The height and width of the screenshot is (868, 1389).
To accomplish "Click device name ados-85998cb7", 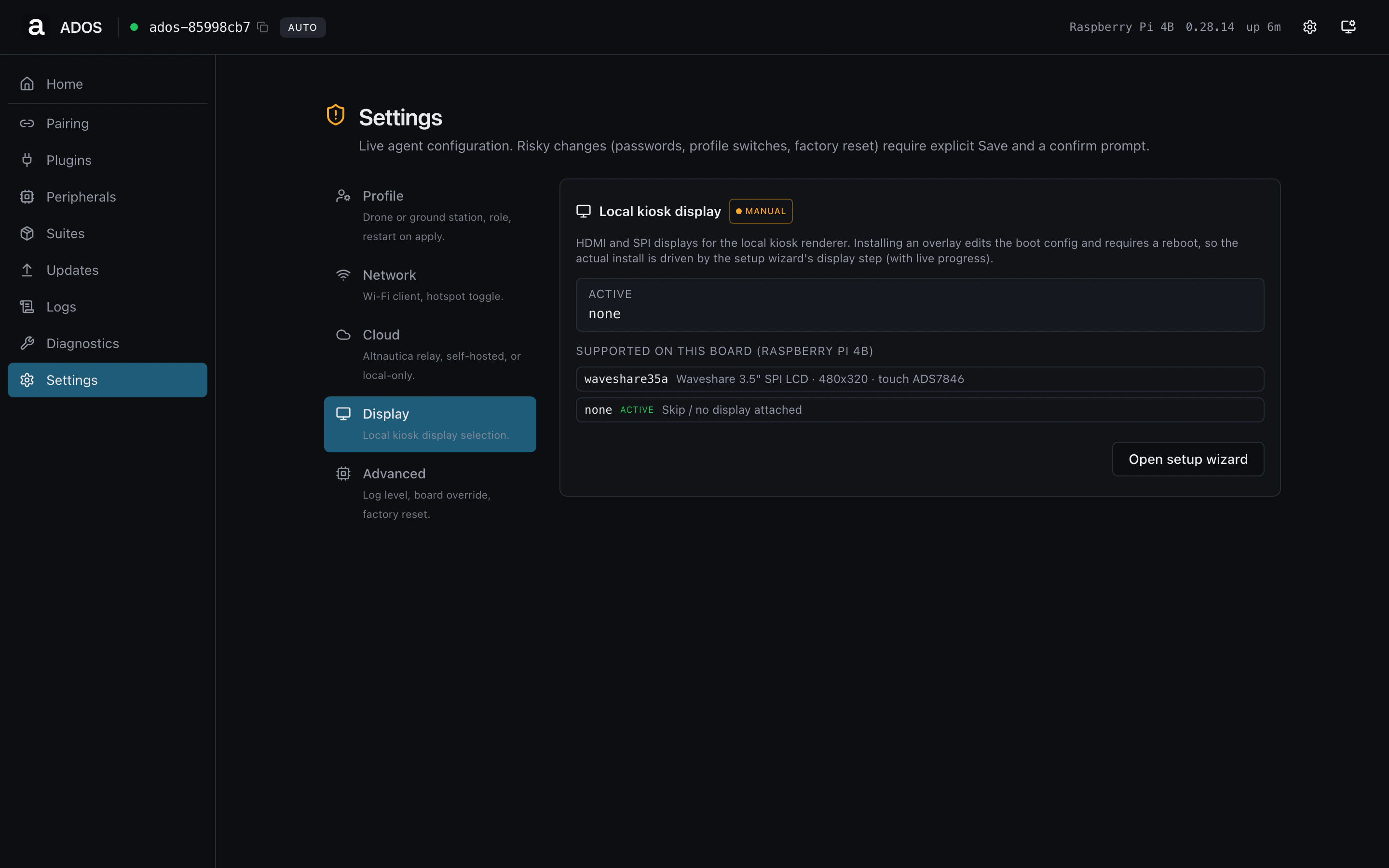I will click(200, 27).
